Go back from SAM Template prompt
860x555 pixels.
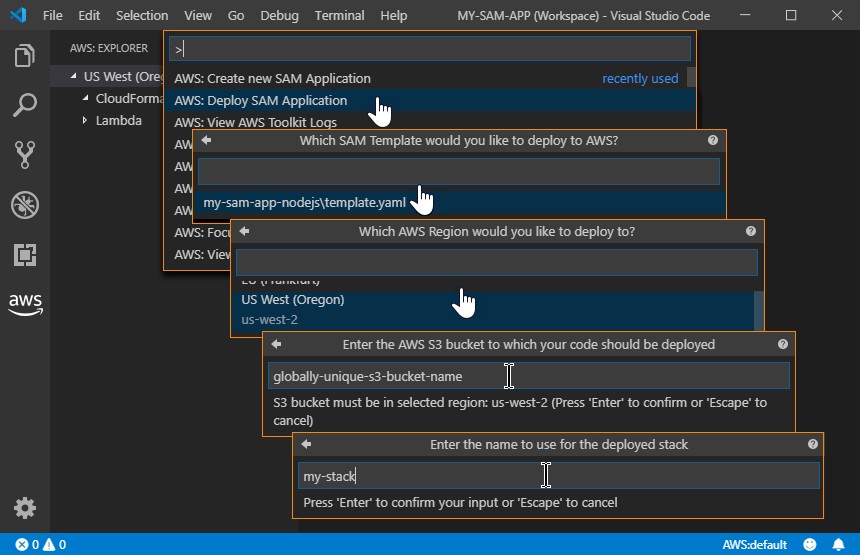206,140
